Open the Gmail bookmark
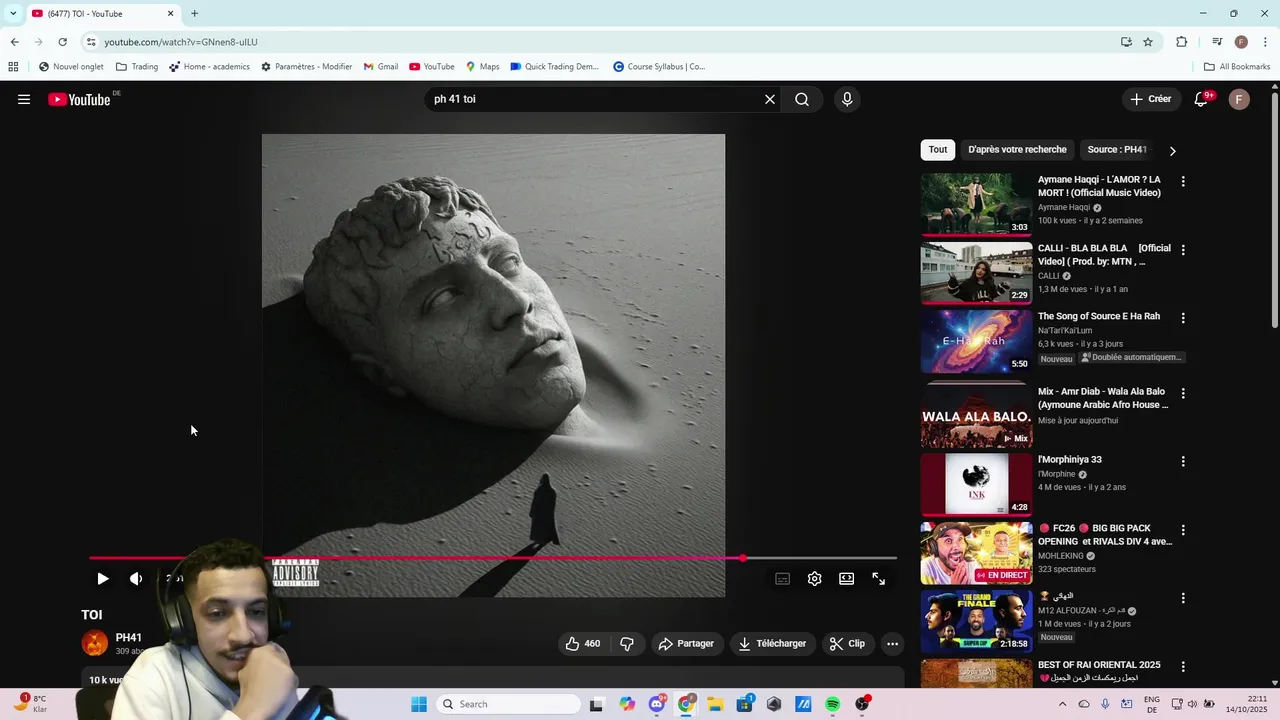 (381, 67)
